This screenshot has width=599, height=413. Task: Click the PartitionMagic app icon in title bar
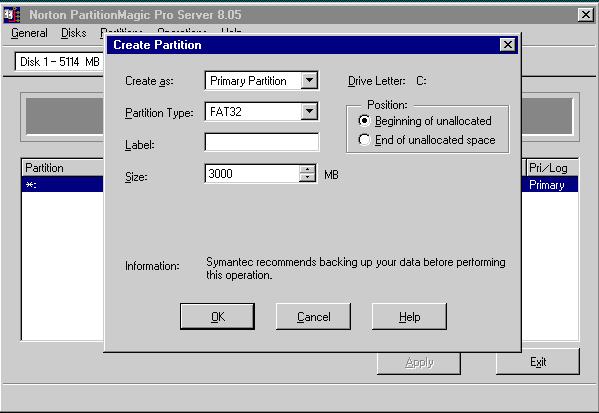(x=11, y=15)
